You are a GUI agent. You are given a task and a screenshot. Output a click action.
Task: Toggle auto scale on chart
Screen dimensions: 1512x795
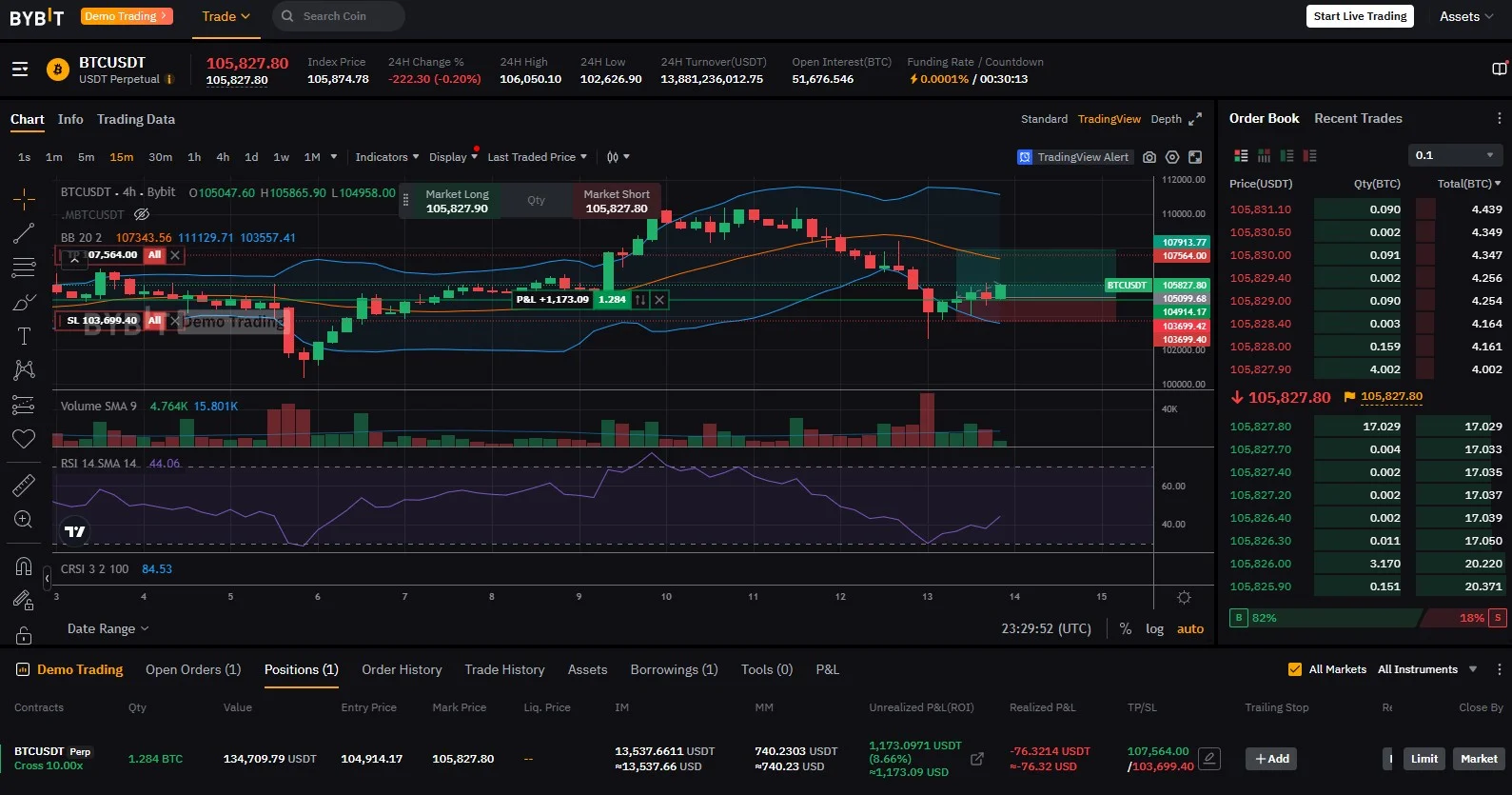tap(1190, 629)
